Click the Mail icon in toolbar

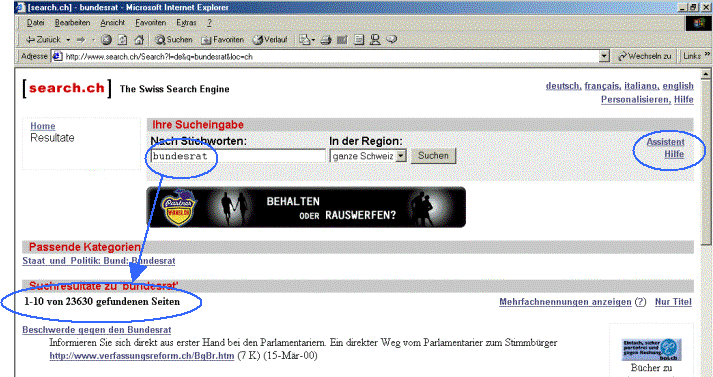(x=306, y=40)
